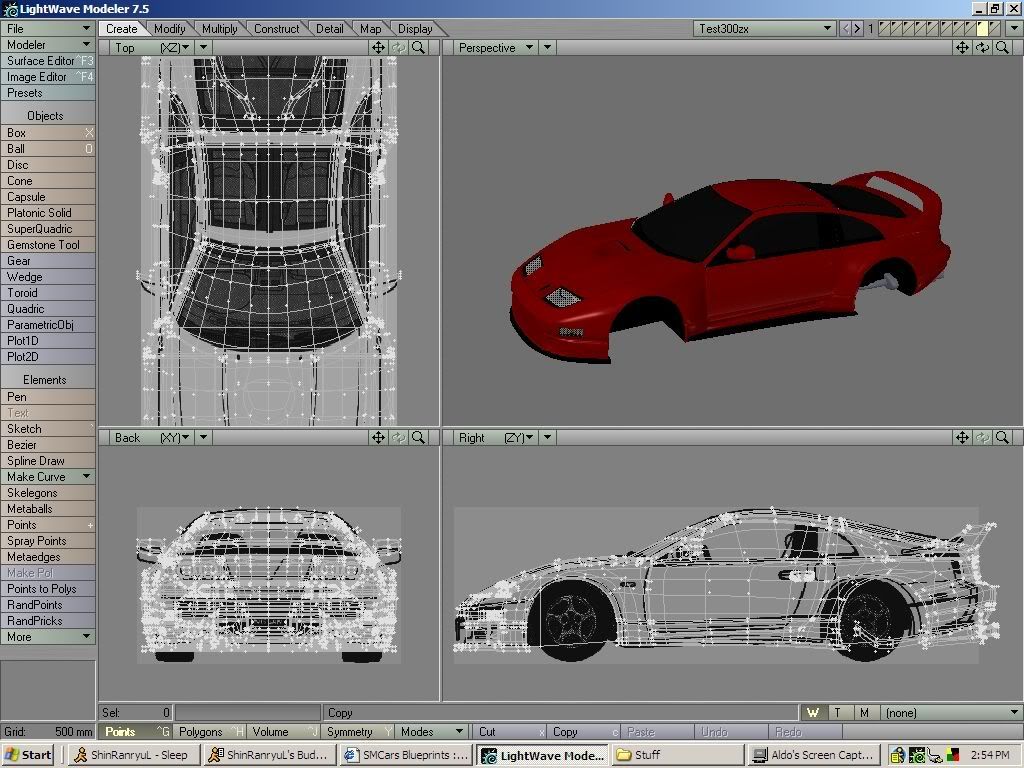Click the zoom magnifier in Right viewport

point(1002,437)
